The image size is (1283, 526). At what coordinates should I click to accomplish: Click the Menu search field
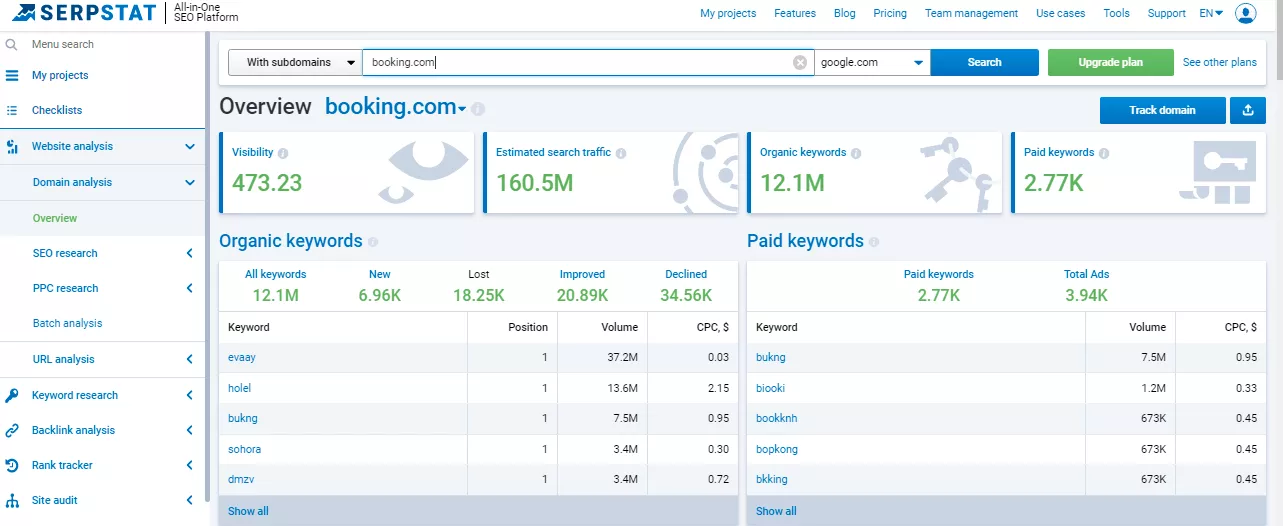coord(63,45)
